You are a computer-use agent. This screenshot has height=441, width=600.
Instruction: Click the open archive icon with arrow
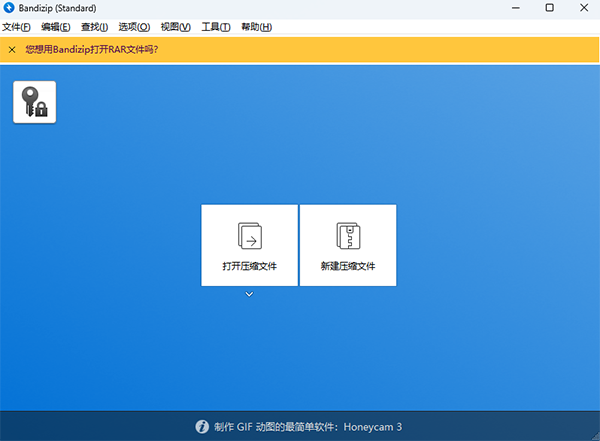pos(250,236)
